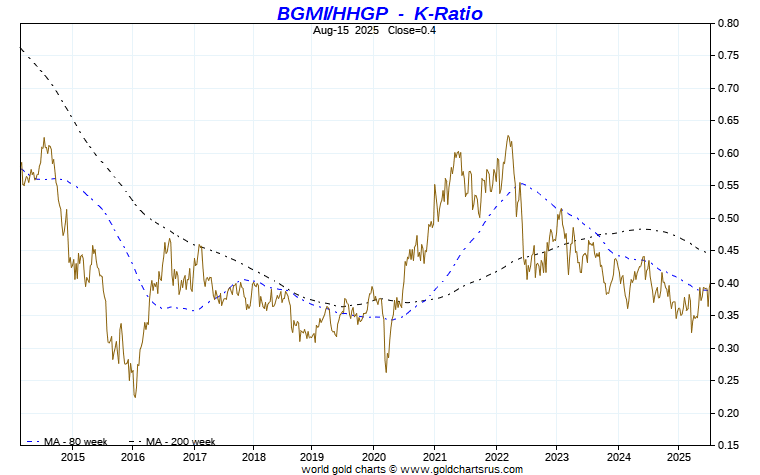Click the 0.70 y-axis value
Screen dimensions: 760x475
[x=728, y=88]
